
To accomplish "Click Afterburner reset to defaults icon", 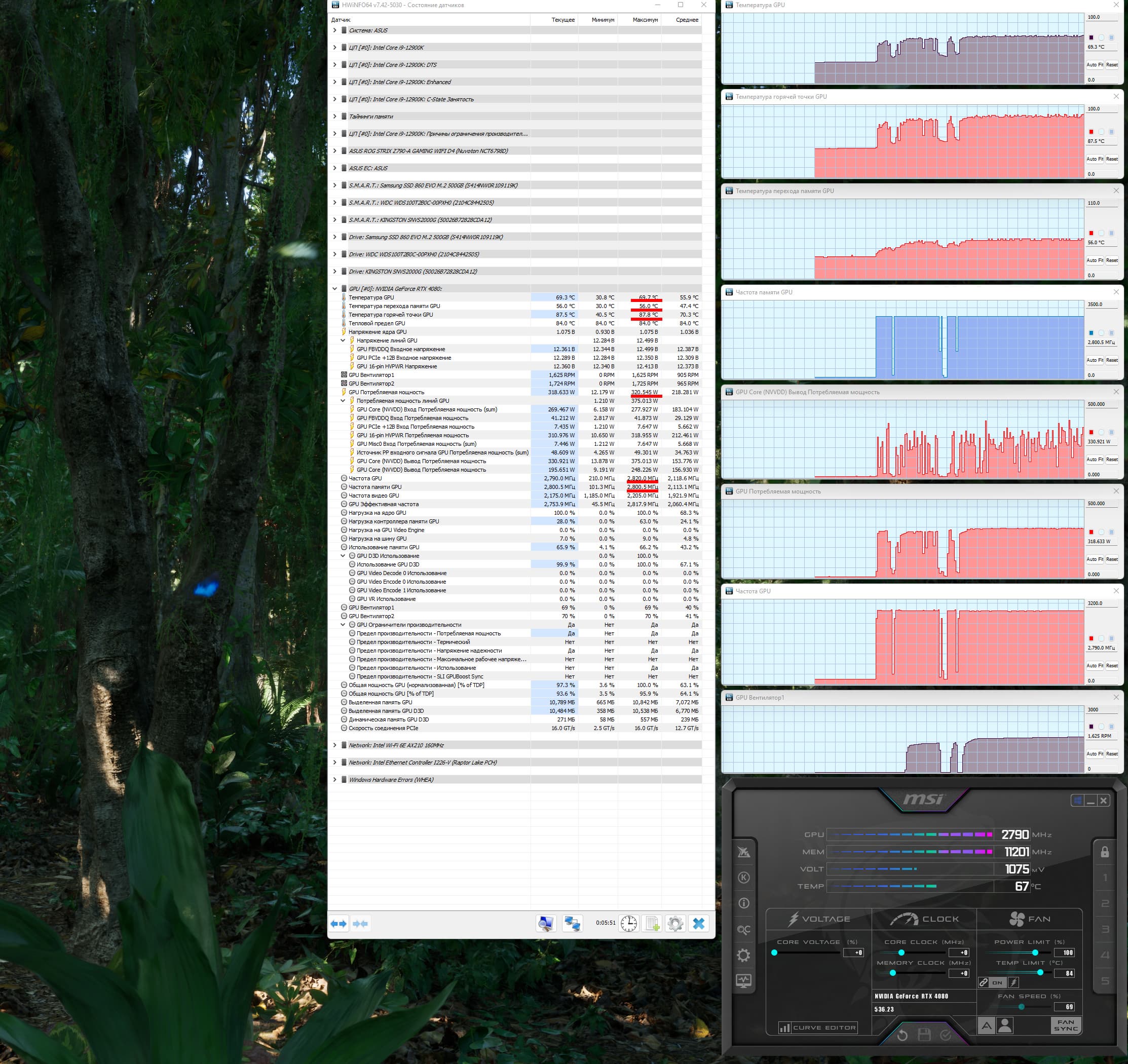I will [902, 1035].
